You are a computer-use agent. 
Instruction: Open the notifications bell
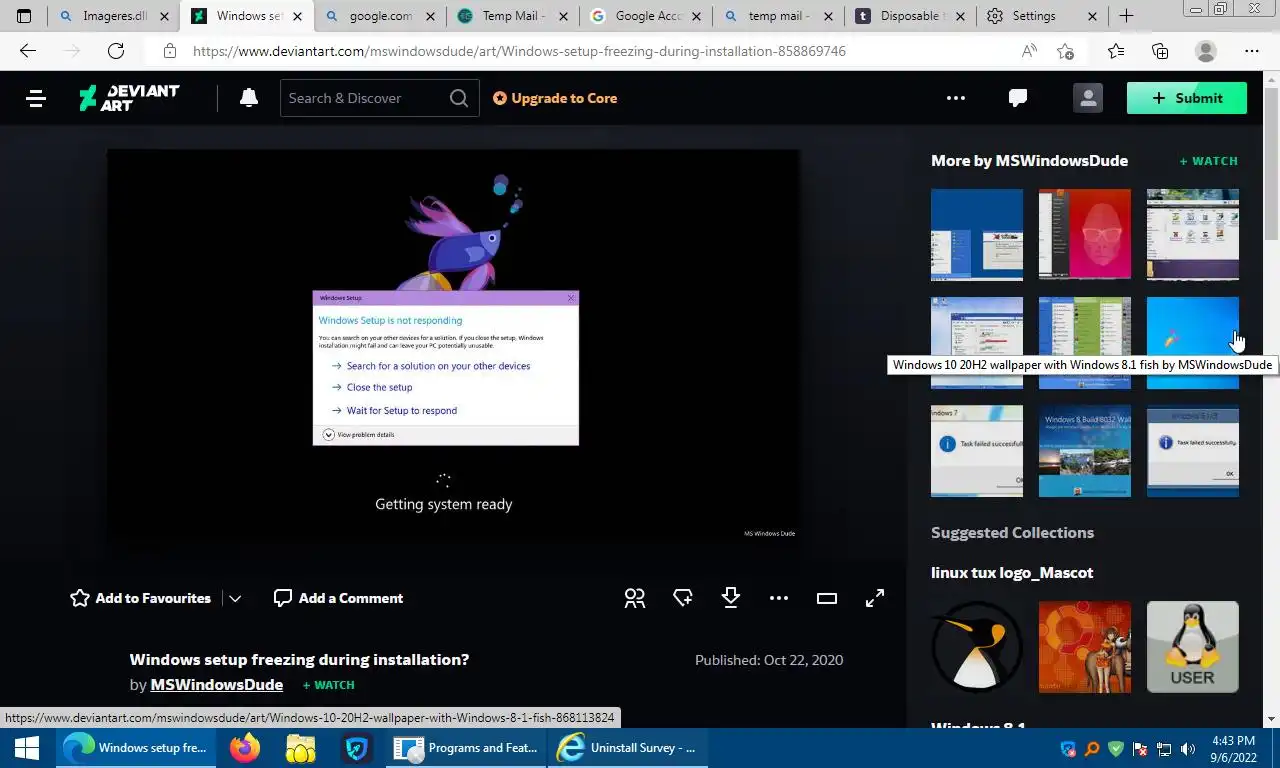pyautogui.click(x=249, y=97)
